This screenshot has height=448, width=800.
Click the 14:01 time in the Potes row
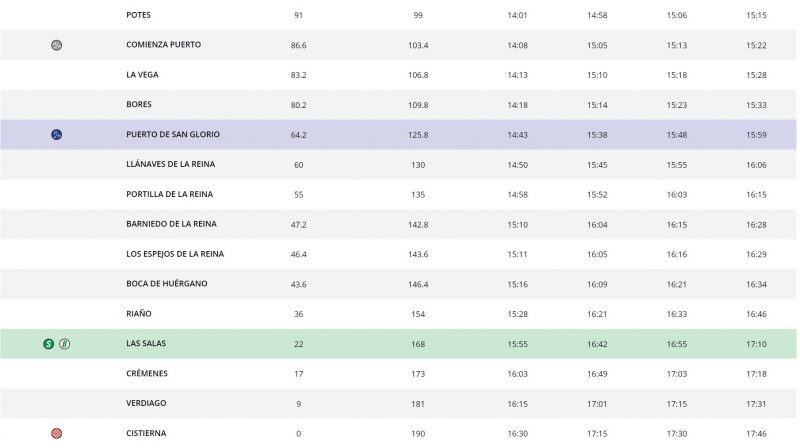(x=517, y=15)
